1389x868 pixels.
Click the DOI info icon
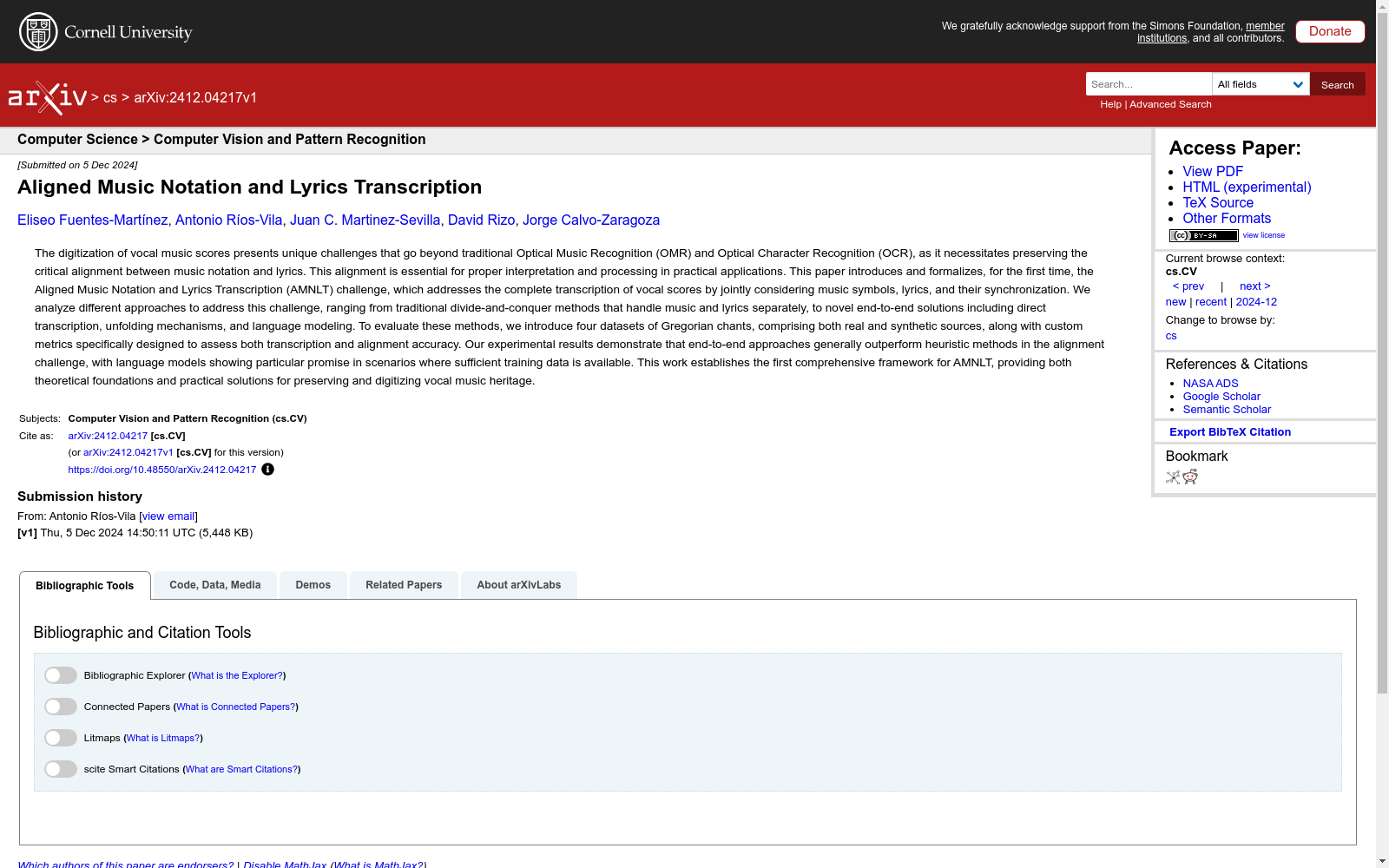pos(267,470)
